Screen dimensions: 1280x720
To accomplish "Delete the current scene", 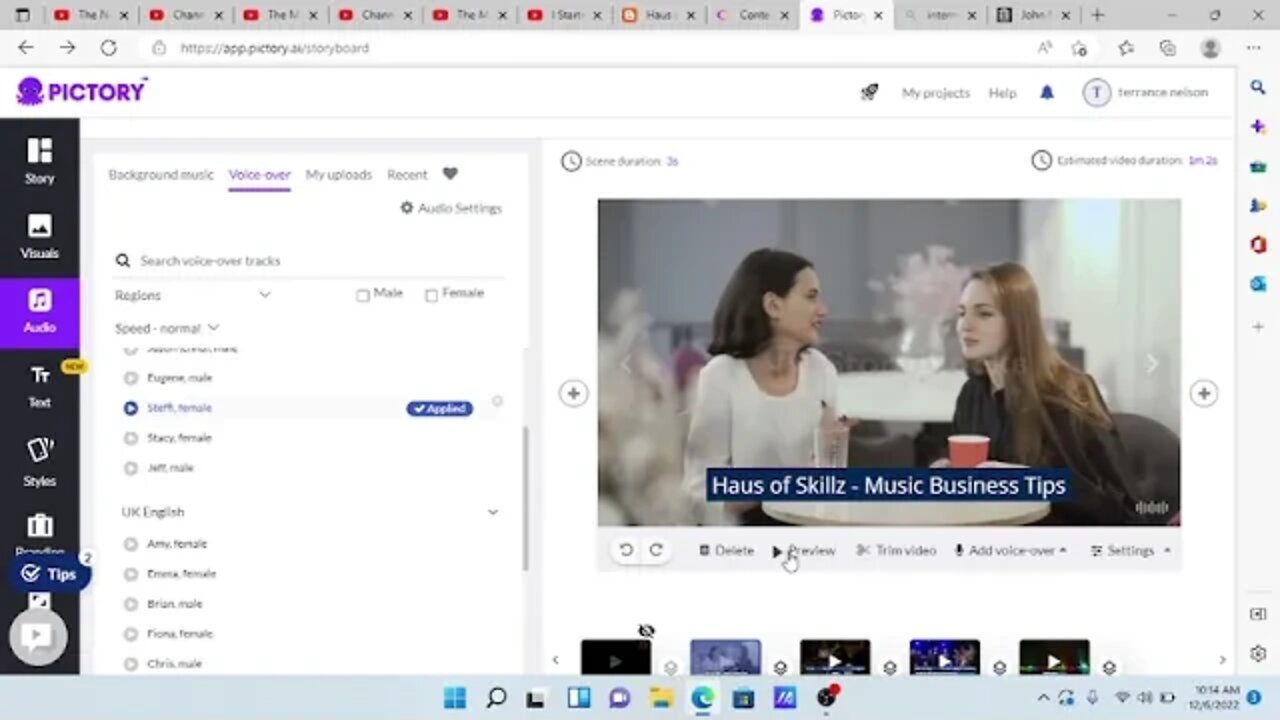I will 726,550.
